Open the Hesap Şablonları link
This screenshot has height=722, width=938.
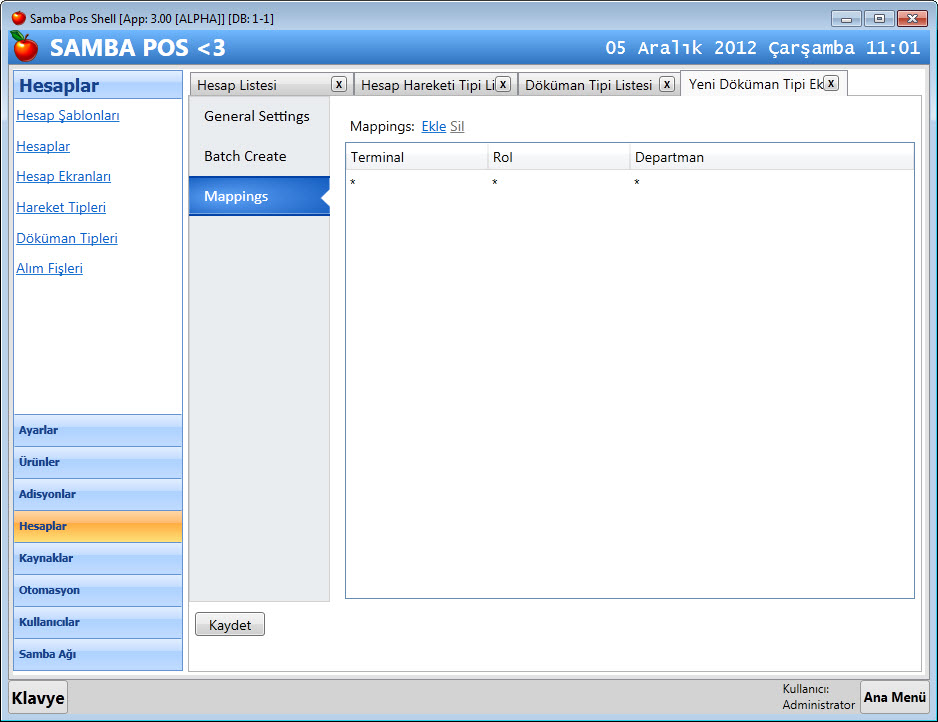tap(68, 116)
